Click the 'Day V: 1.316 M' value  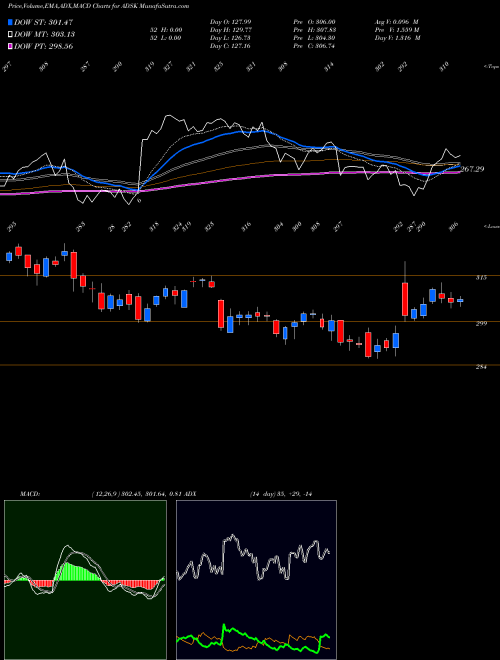click(397, 38)
